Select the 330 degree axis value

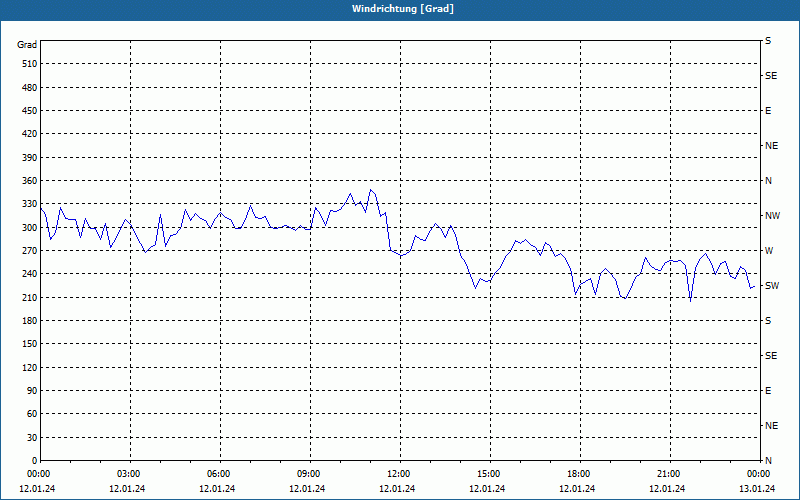30,204
